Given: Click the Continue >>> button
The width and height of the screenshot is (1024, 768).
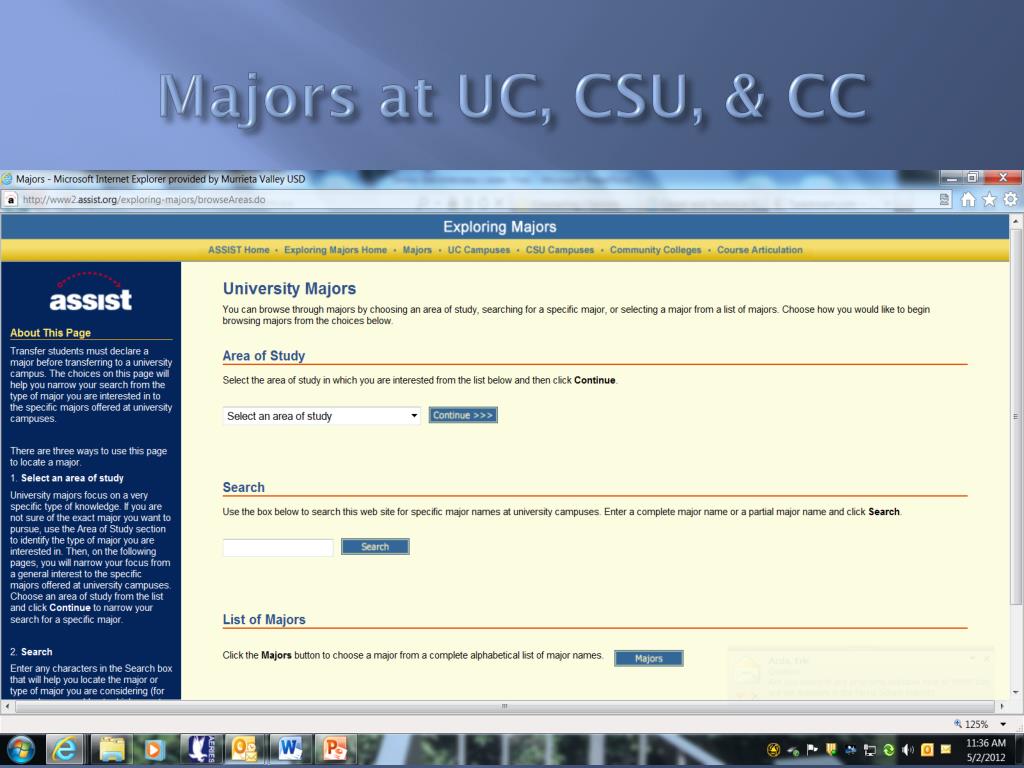Looking at the screenshot, I should tap(463, 415).
